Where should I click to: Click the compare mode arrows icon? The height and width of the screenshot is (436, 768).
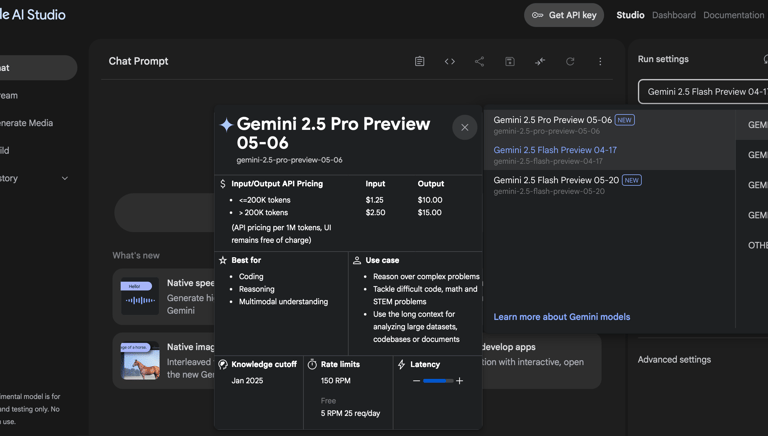pyautogui.click(x=540, y=62)
